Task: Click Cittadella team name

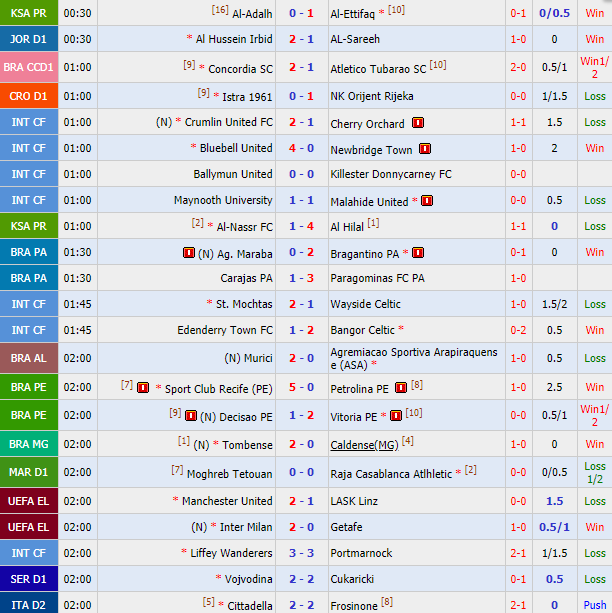Action: (250, 606)
